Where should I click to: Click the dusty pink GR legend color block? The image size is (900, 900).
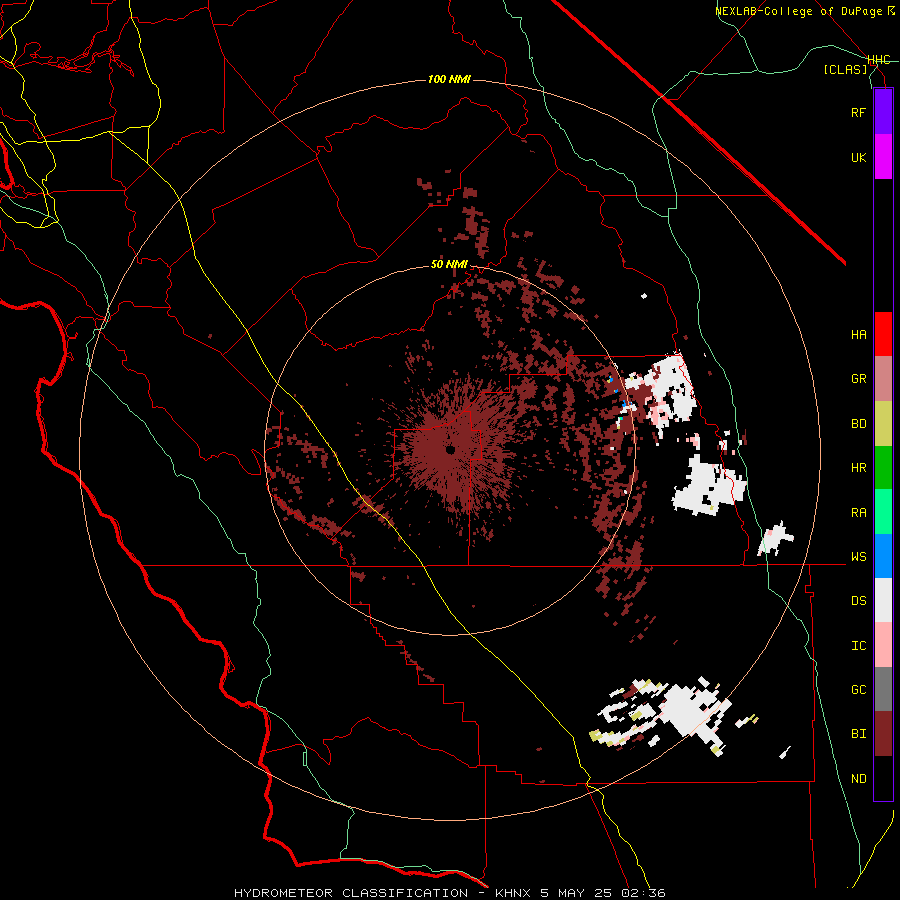click(883, 379)
